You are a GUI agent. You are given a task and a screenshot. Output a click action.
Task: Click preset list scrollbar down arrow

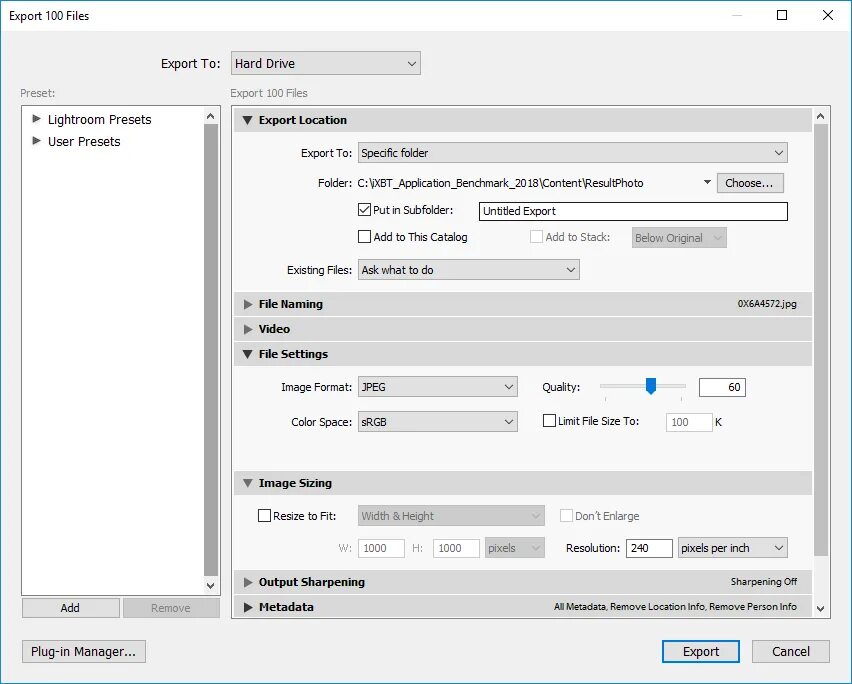coord(211,586)
